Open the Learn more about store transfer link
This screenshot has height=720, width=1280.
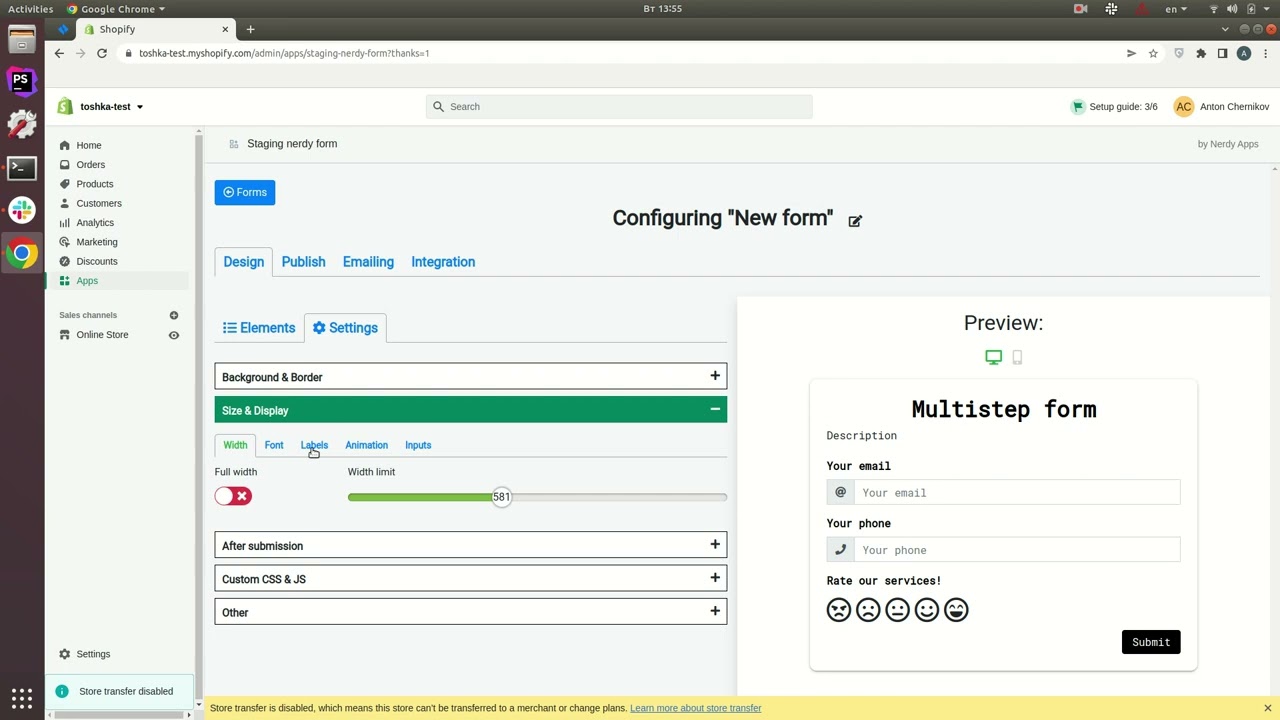point(695,708)
